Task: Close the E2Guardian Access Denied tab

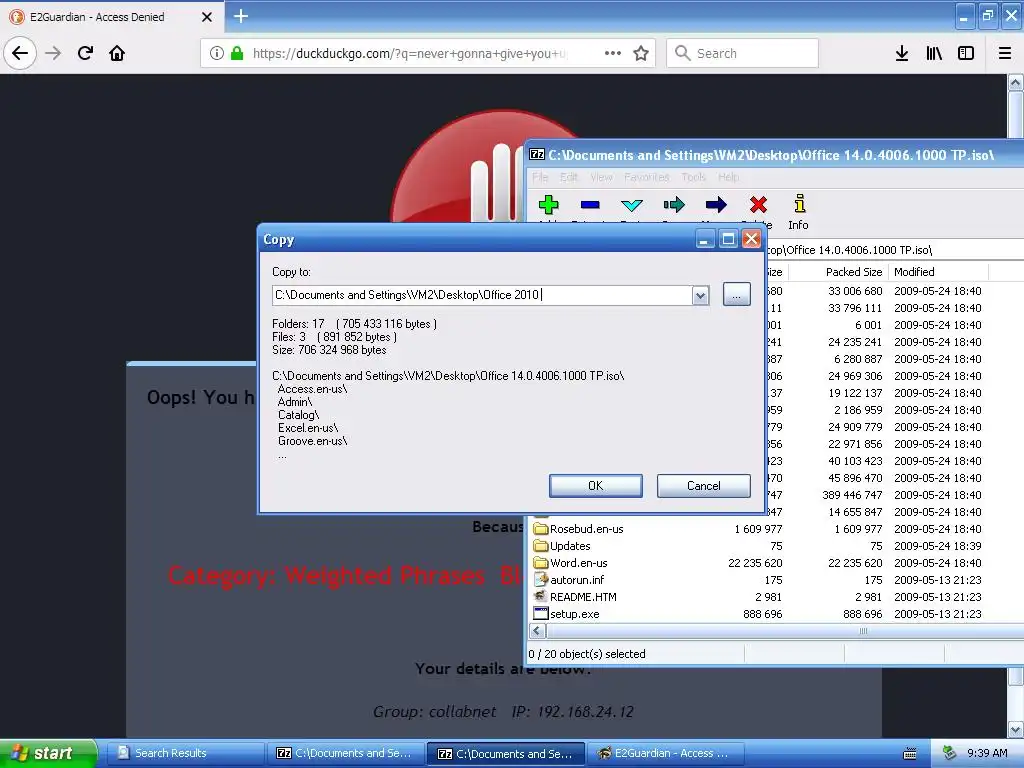Action: tap(206, 17)
